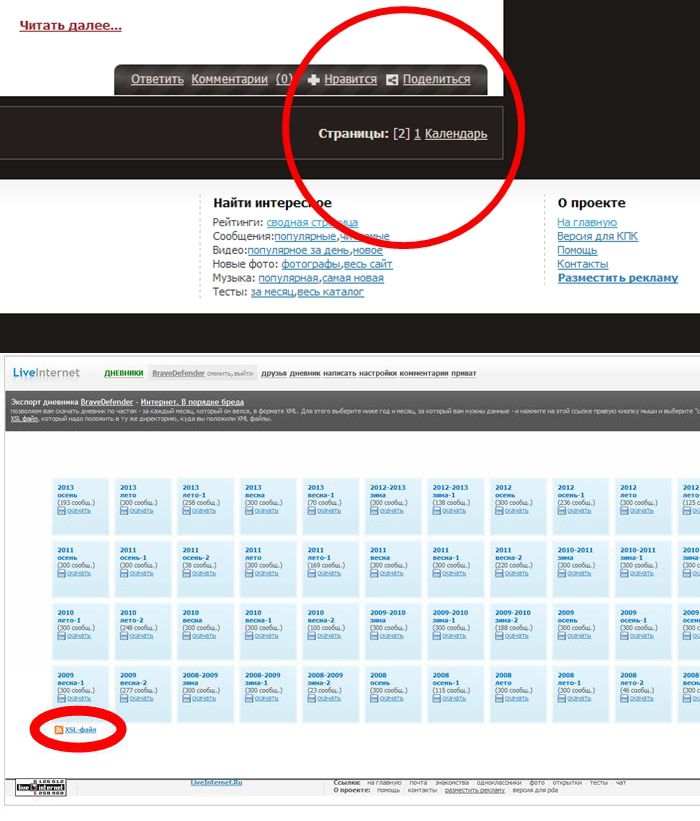Open the Календарь link next to page numbers
Image resolution: width=700 pixels, height=821 pixels.
tap(456, 134)
